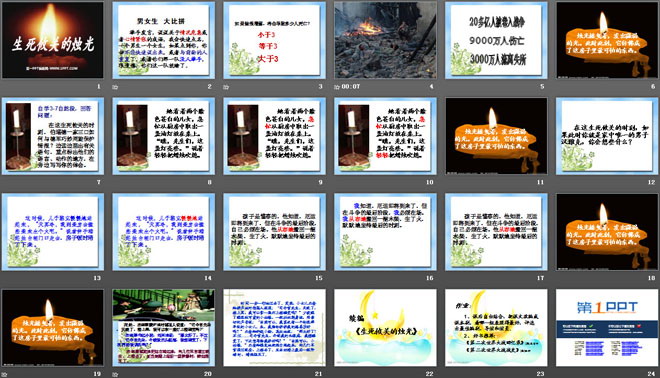This screenshot has width=660, height=378.
Task: Select slide 9 candlestick text thumbnail
Action: [x=274, y=136]
